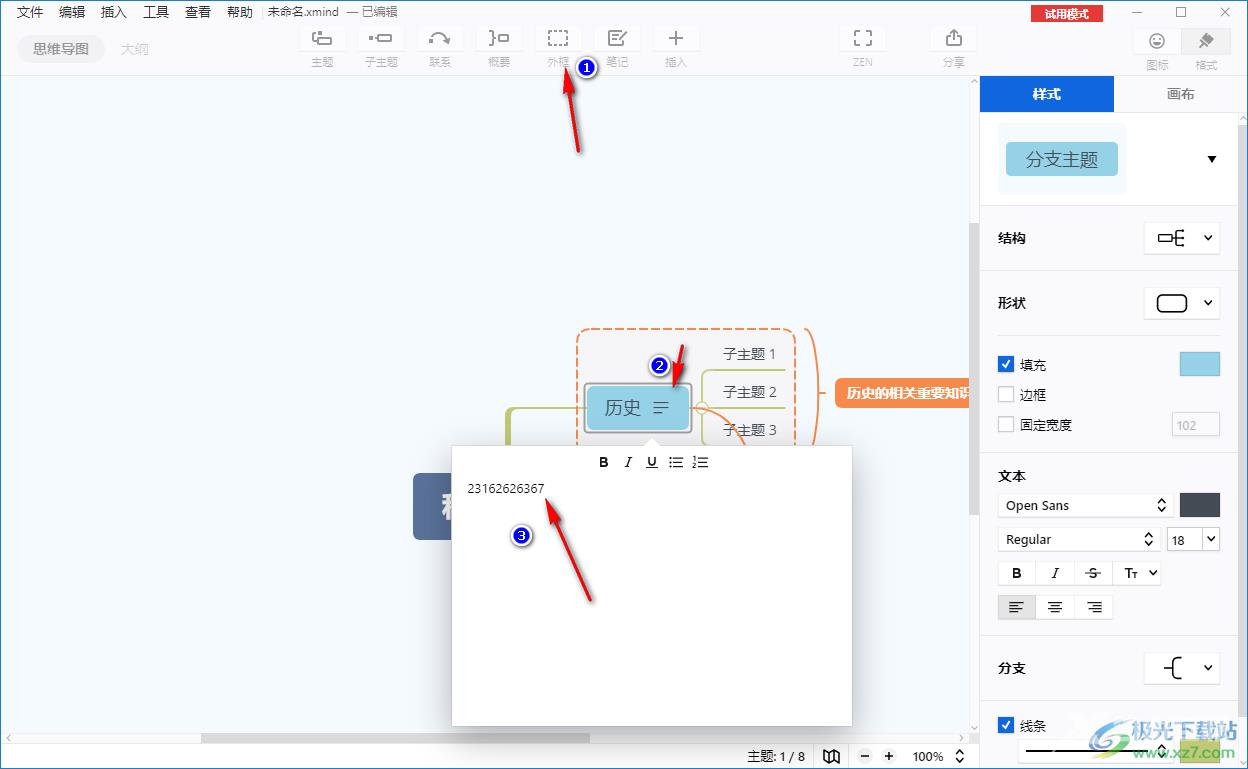Add a subtopic with the 子主题 icon

coord(380,39)
